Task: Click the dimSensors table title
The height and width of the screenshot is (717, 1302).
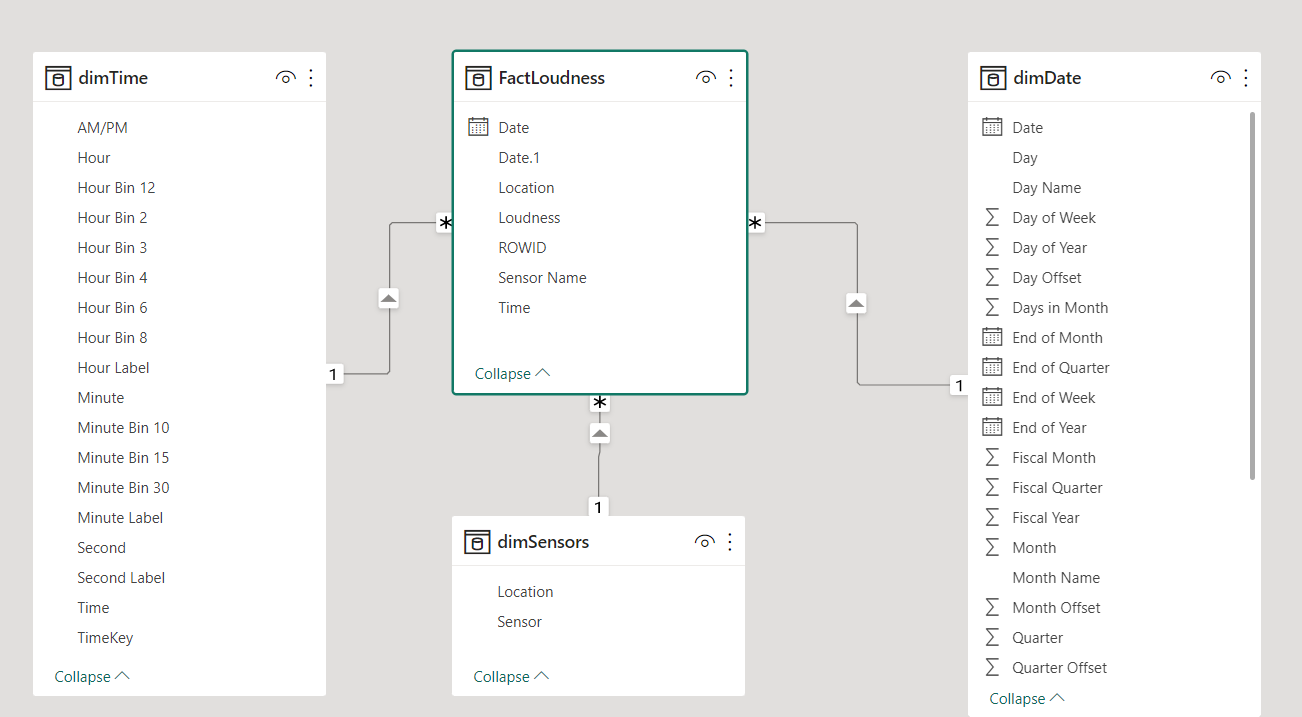Action: 543,542
